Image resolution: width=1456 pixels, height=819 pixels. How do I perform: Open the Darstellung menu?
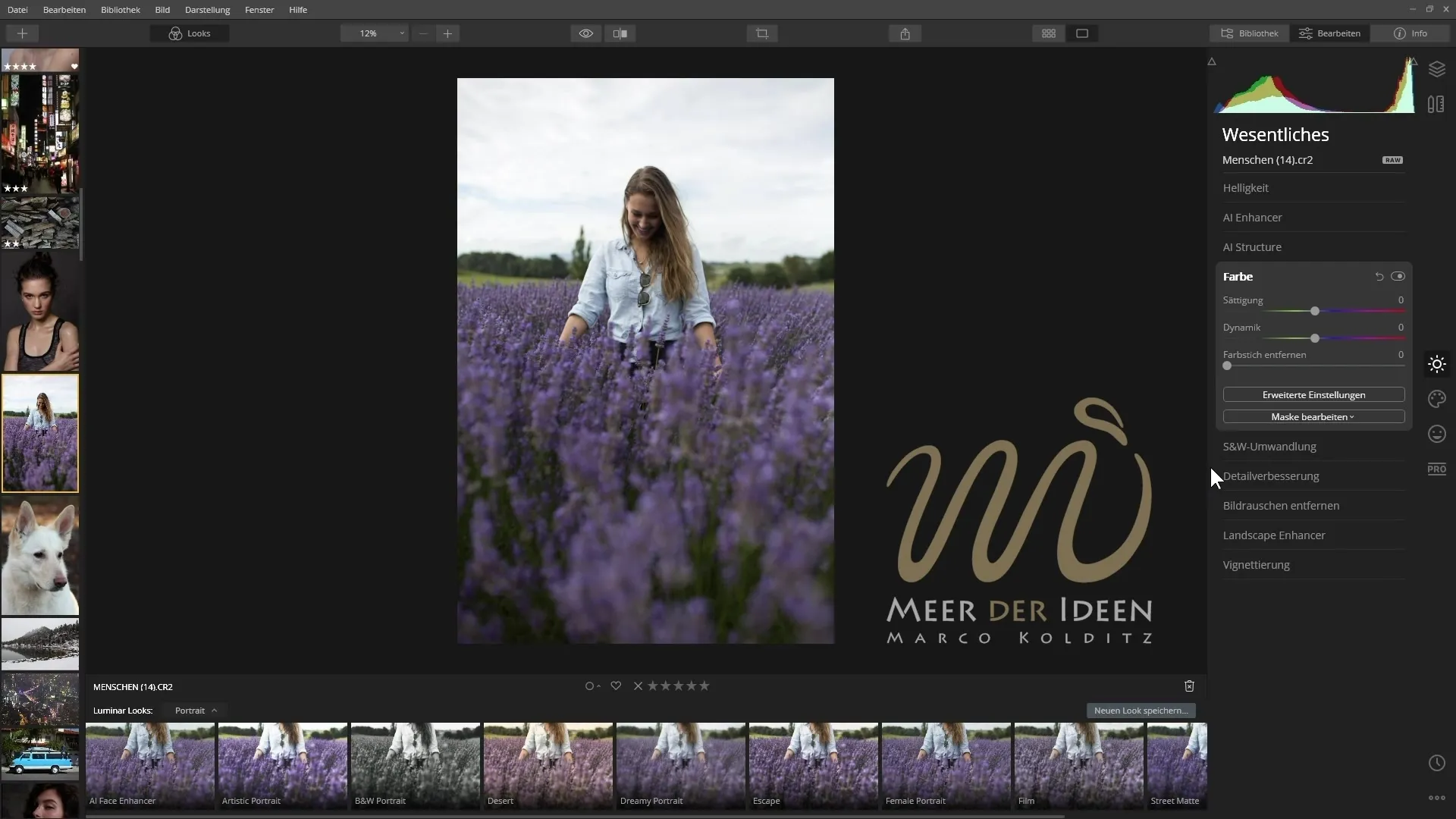click(x=207, y=10)
